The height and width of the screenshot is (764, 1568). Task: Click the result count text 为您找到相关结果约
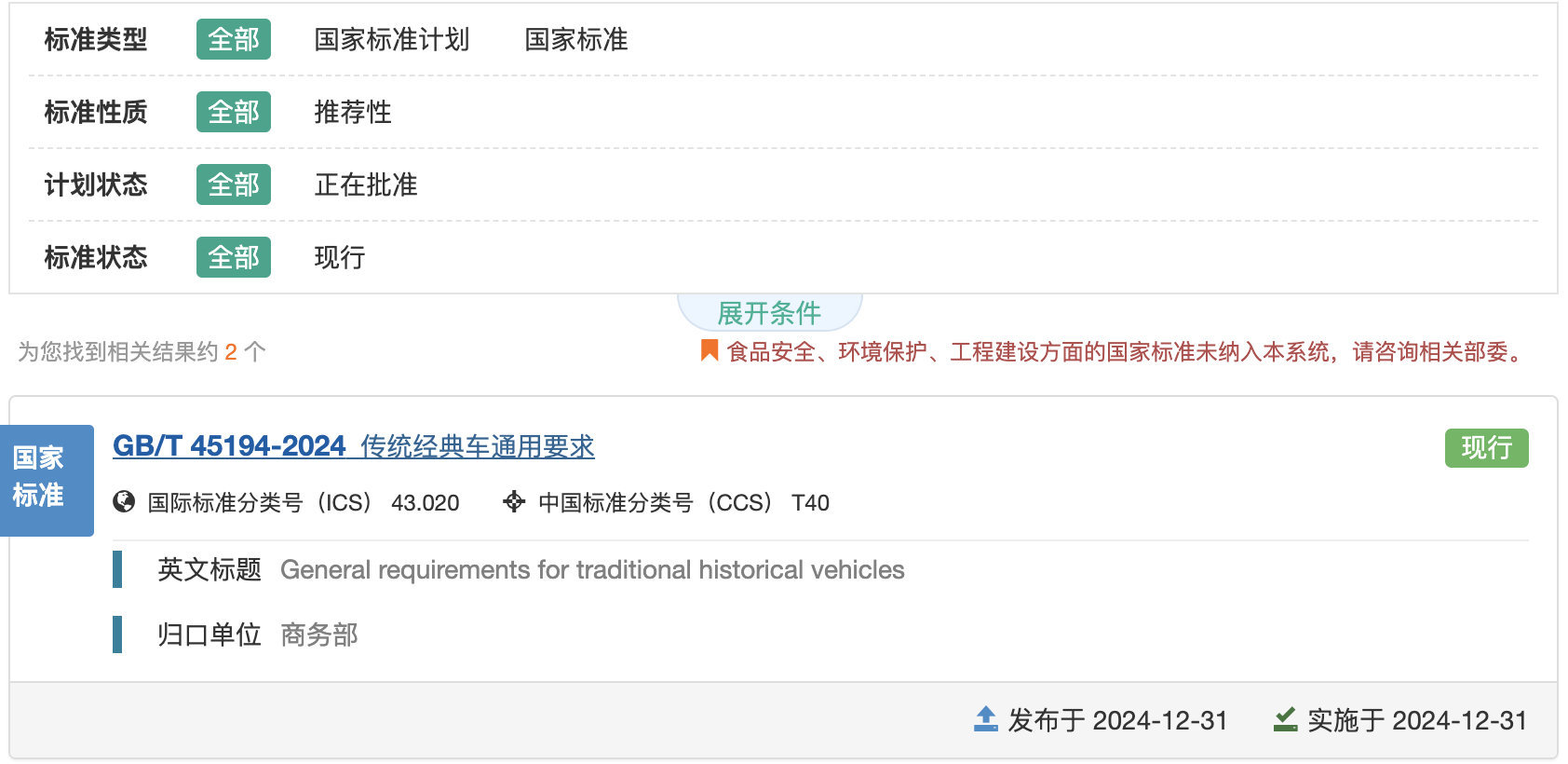click(x=117, y=352)
